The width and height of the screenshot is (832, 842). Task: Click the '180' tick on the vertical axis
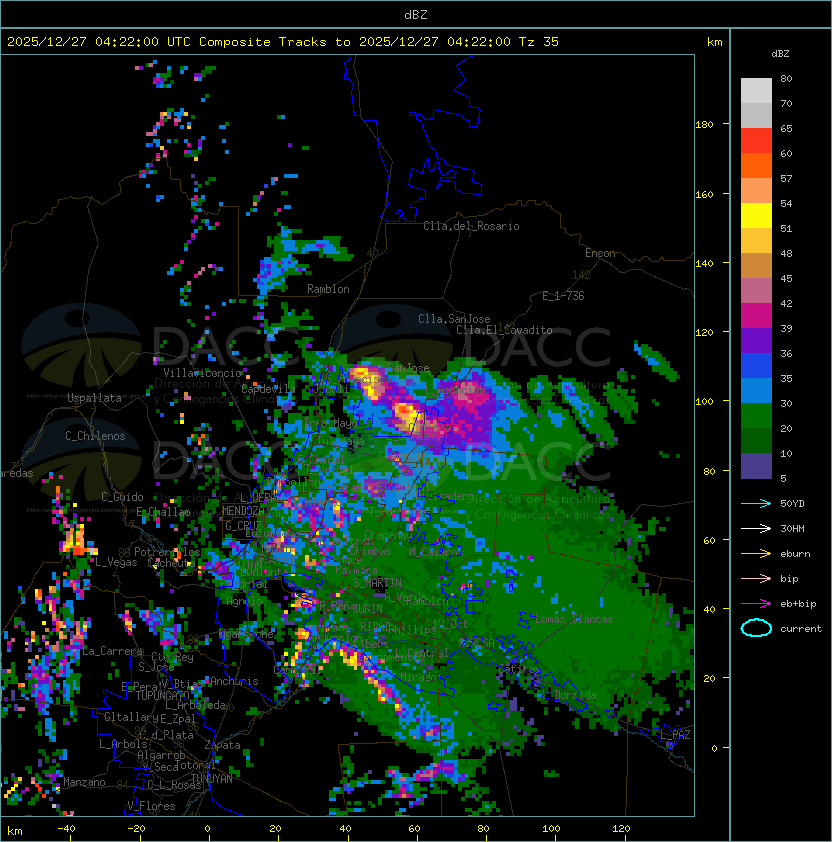tap(704, 125)
